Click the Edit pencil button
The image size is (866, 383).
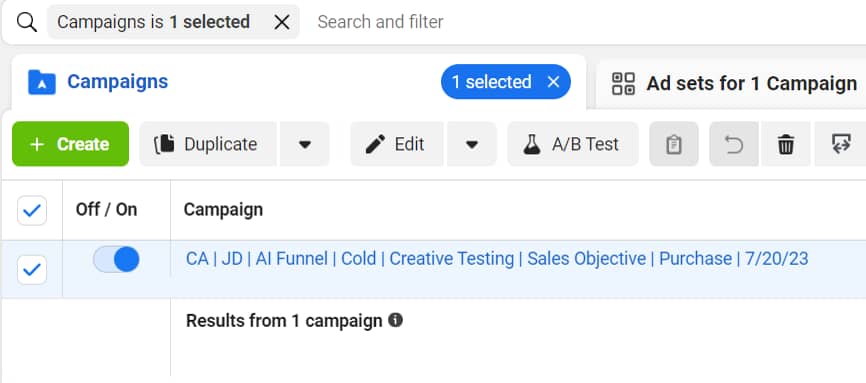click(397, 144)
